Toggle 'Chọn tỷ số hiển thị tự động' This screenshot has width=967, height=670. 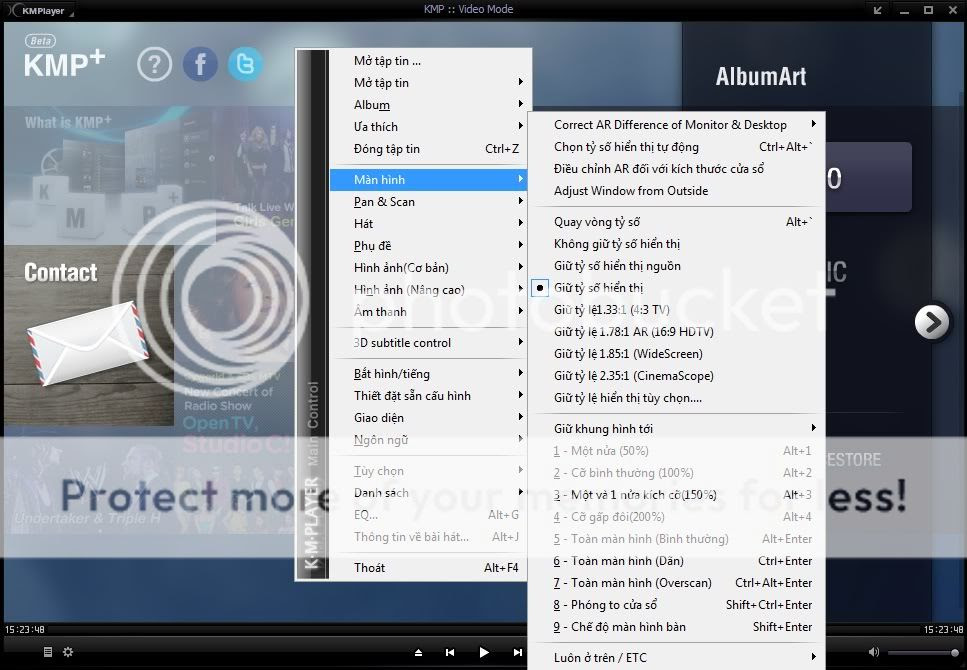click(x=678, y=147)
